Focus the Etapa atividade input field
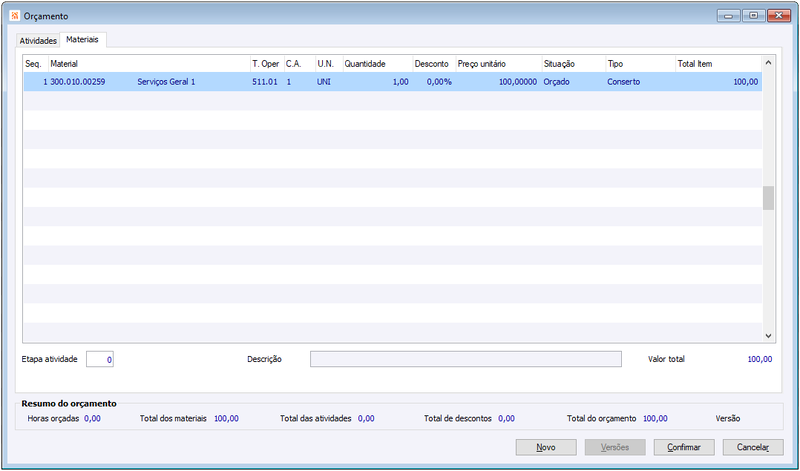The width and height of the screenshot is (800, 471). click(x=100, y=359)
